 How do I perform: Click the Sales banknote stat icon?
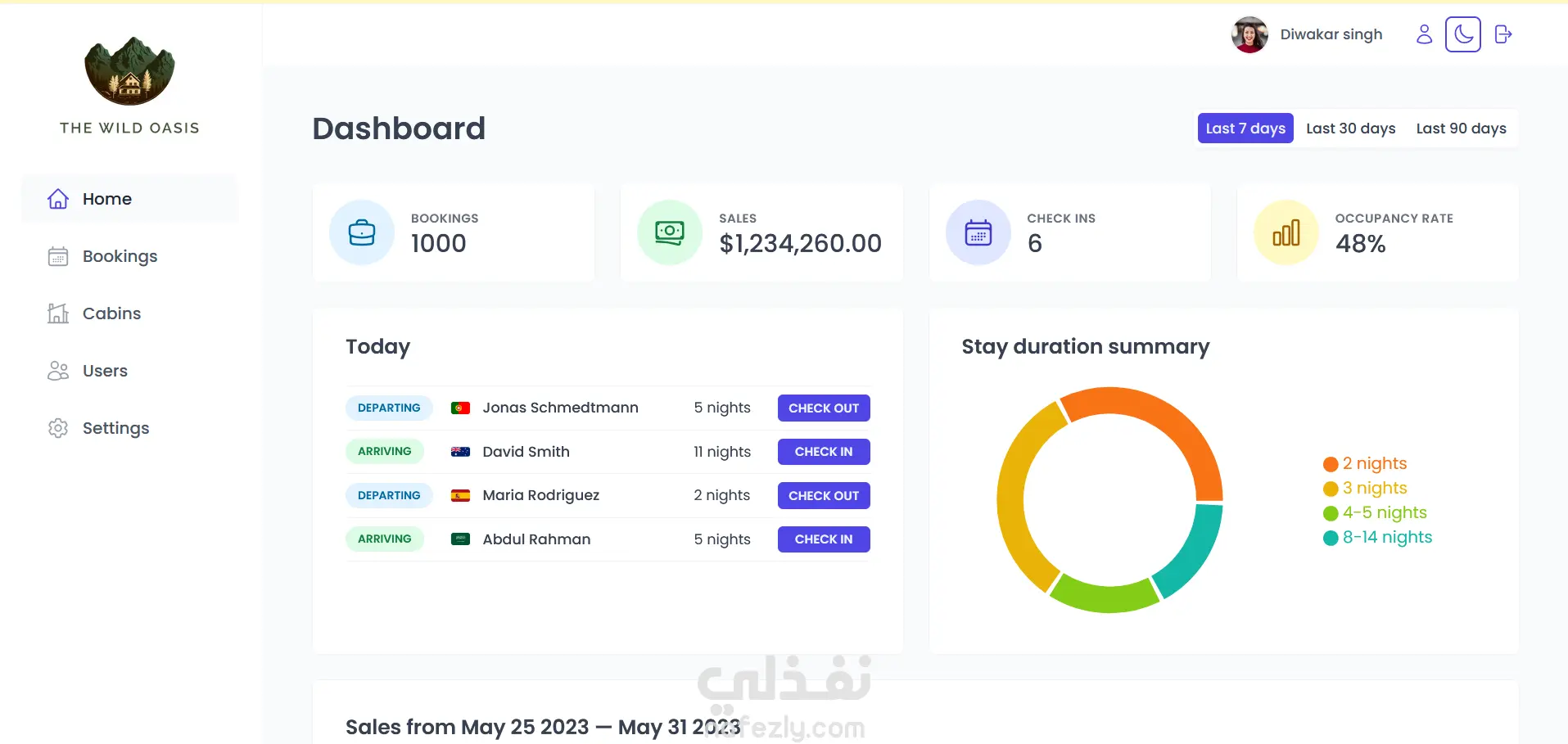[670, 232]
